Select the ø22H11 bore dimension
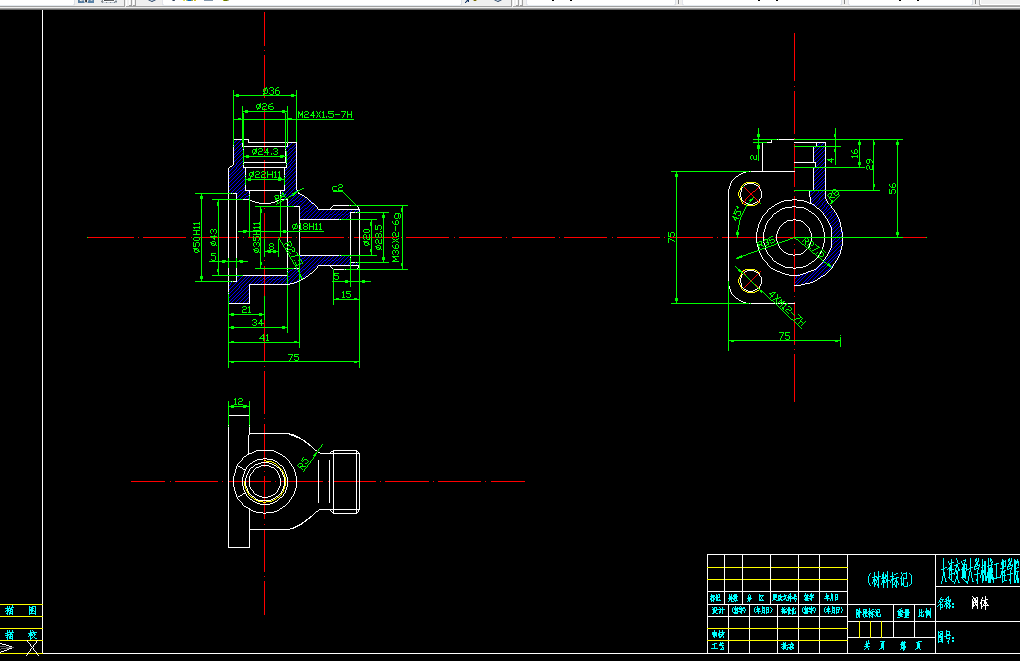The width and height of the screenshot is (1020, 661). coord(265,174)
